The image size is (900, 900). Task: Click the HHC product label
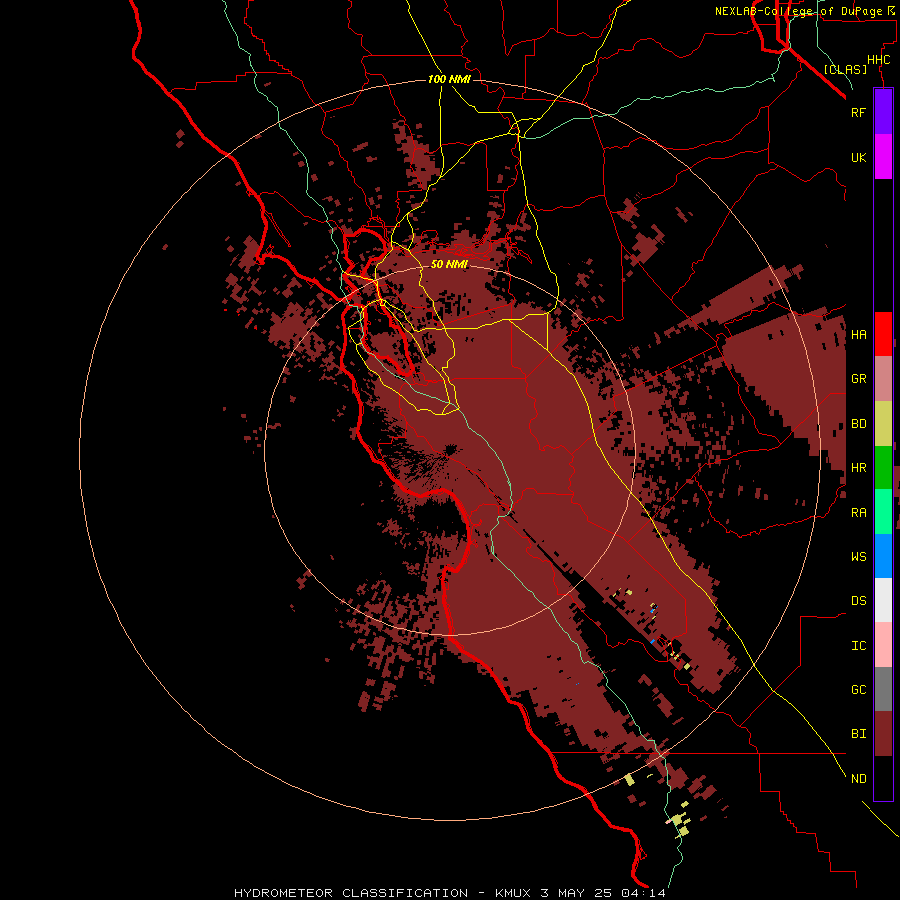(x=879, y=60)
